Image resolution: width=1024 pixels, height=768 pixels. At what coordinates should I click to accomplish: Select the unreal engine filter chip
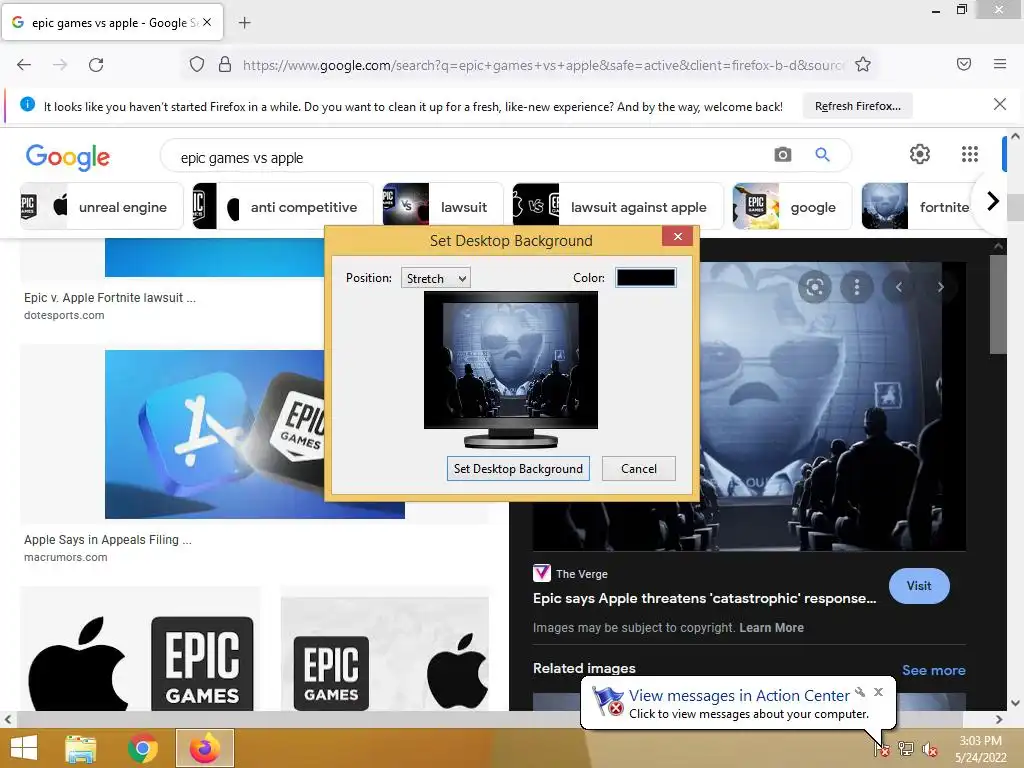pos(101,207)
